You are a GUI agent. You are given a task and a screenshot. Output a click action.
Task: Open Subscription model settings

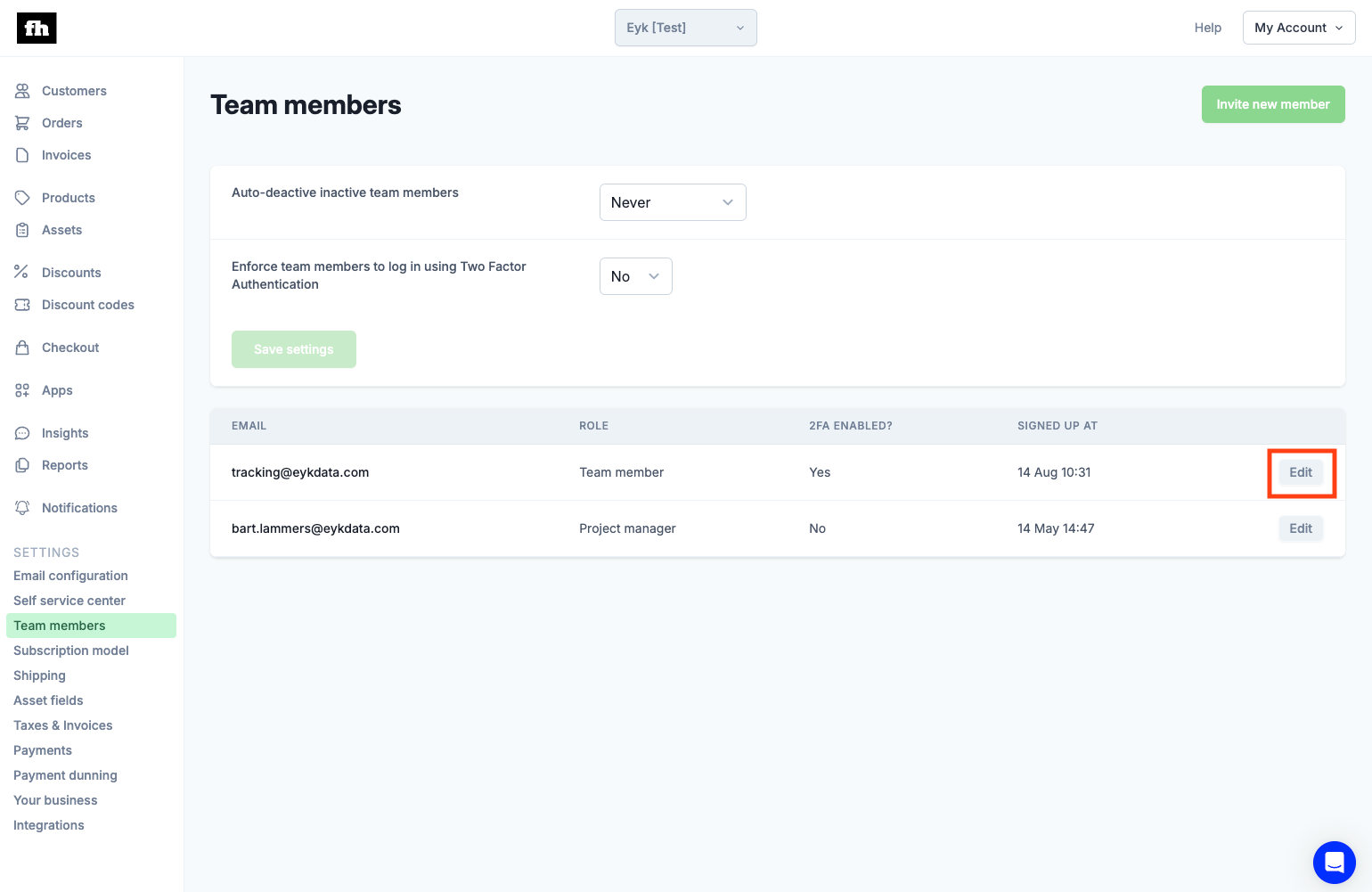[x=71, y=651]
